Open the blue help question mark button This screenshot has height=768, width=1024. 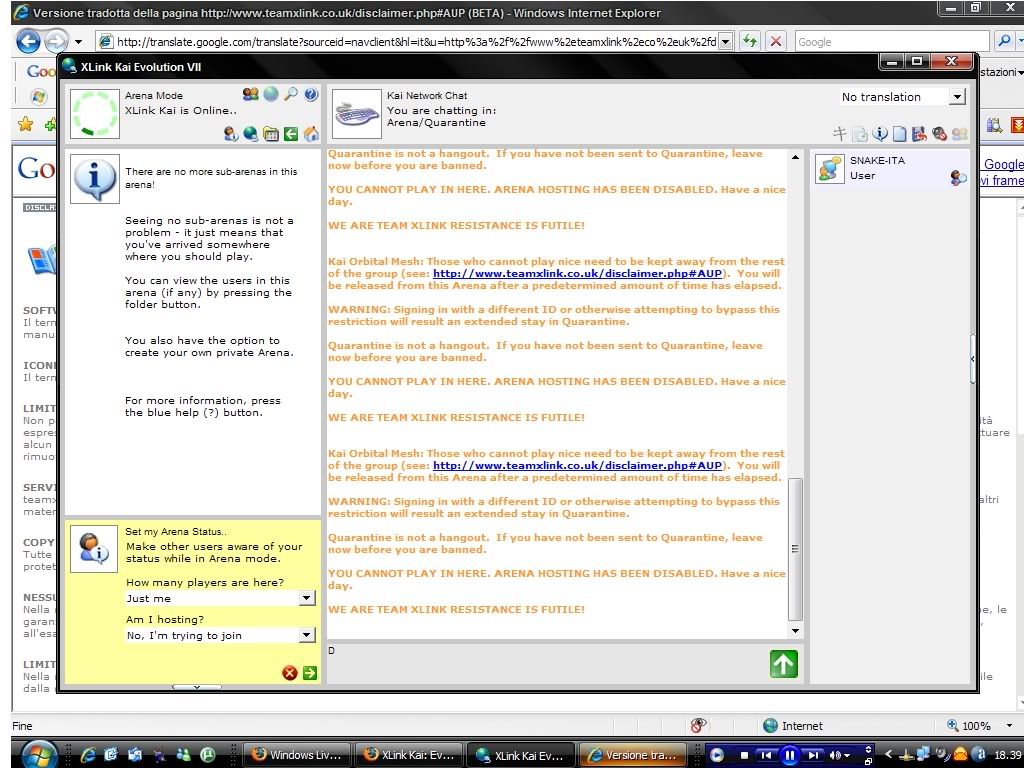pyautogui.click(x=311, y=94)
